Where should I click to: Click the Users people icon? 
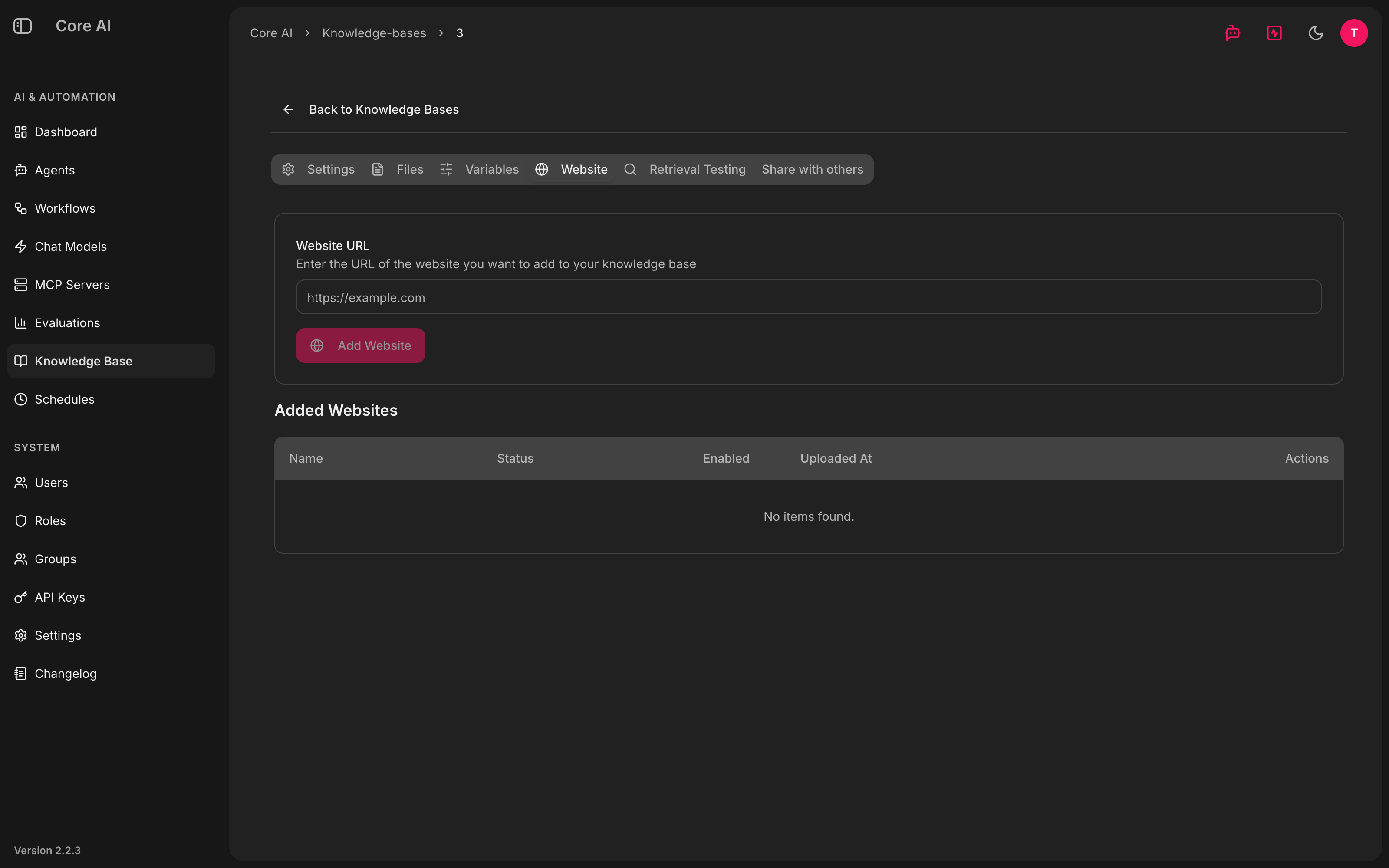(x=21, y=483)
